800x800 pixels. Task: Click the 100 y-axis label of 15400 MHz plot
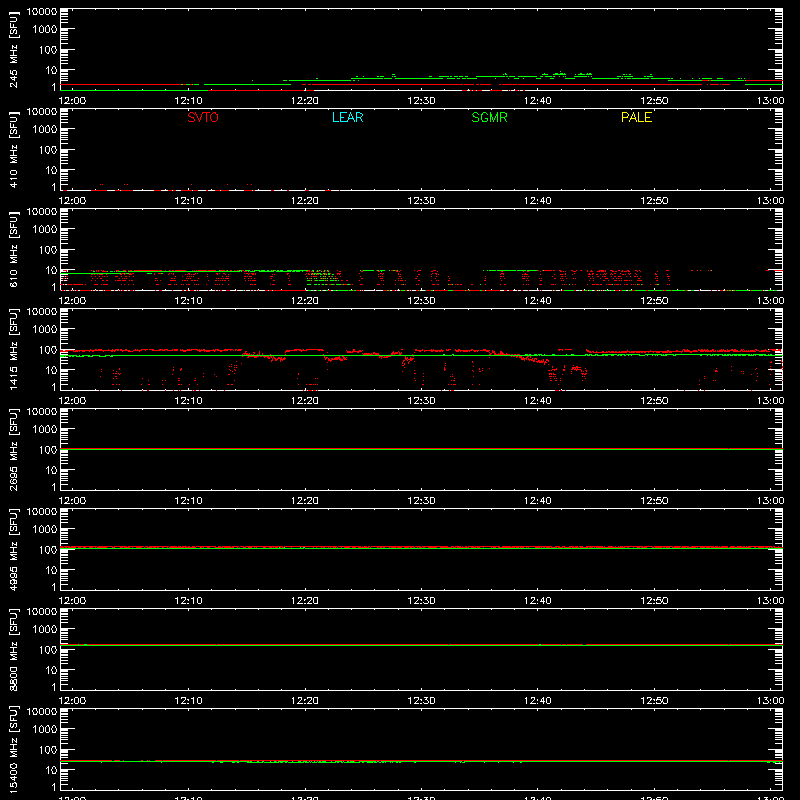[48, 750]
